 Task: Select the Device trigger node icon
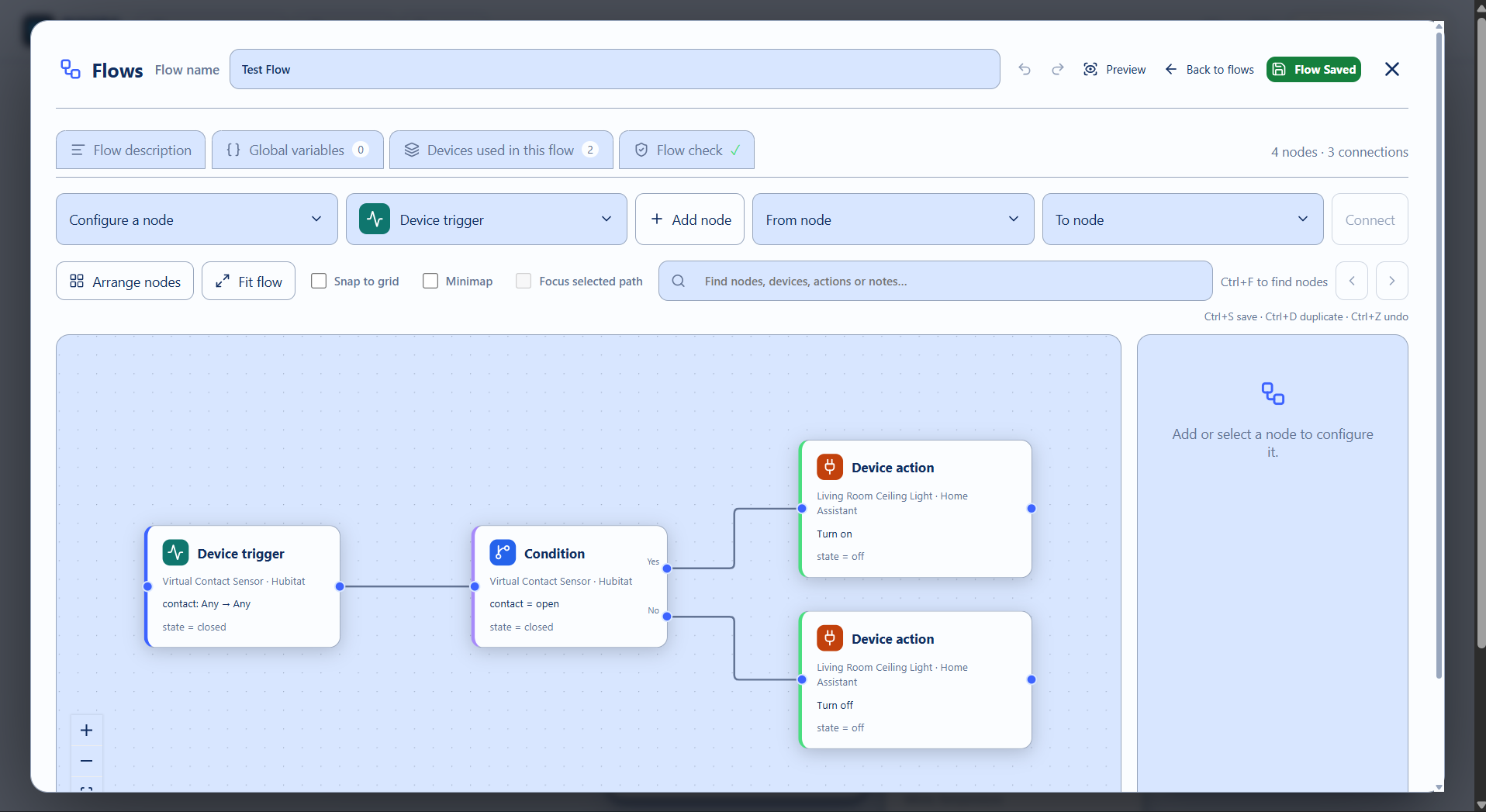(x=175, y=553)
